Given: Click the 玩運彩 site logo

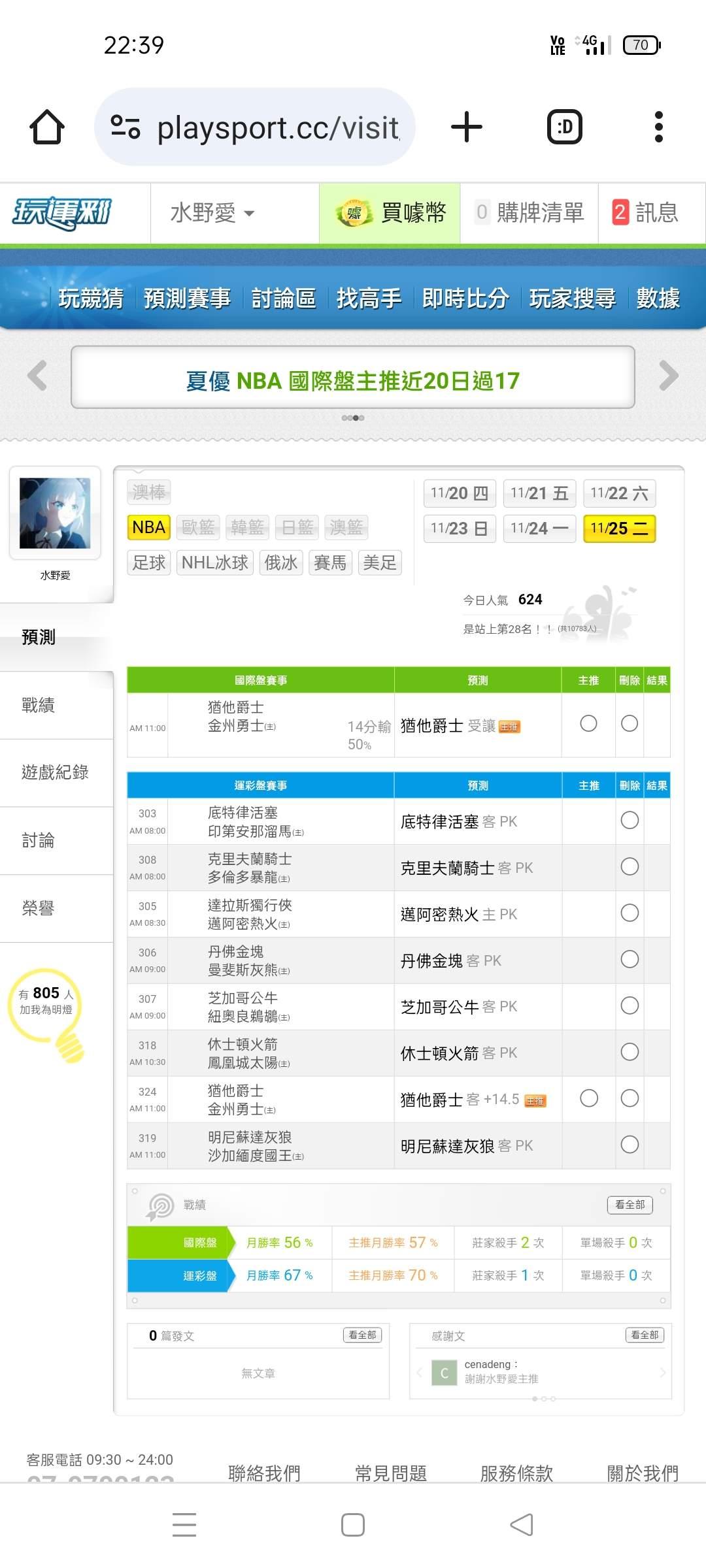Looking at the screenshot, I should pos(63,213).
